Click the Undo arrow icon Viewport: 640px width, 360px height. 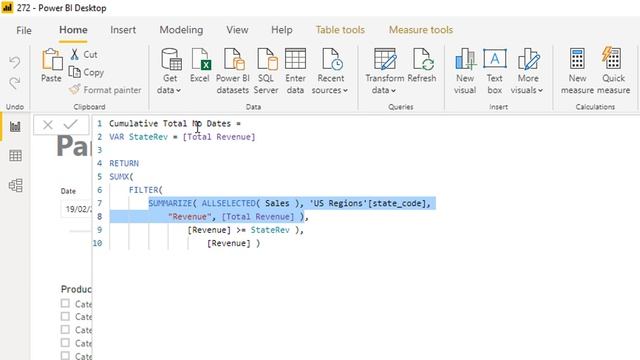(x=15, y=62)
